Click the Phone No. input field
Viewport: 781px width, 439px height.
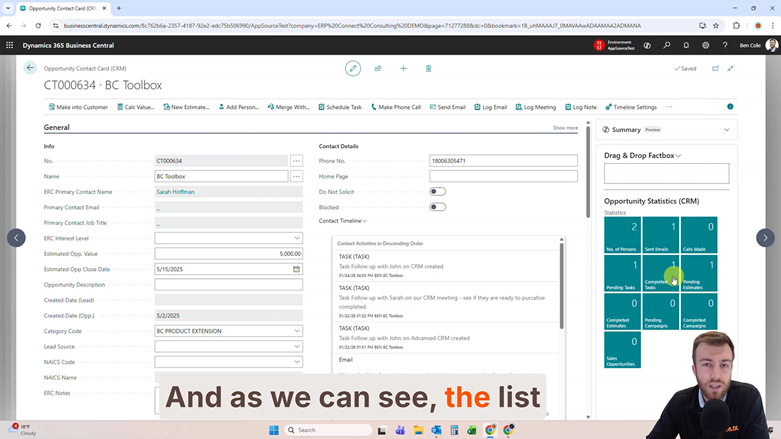[x=503, y=161]
